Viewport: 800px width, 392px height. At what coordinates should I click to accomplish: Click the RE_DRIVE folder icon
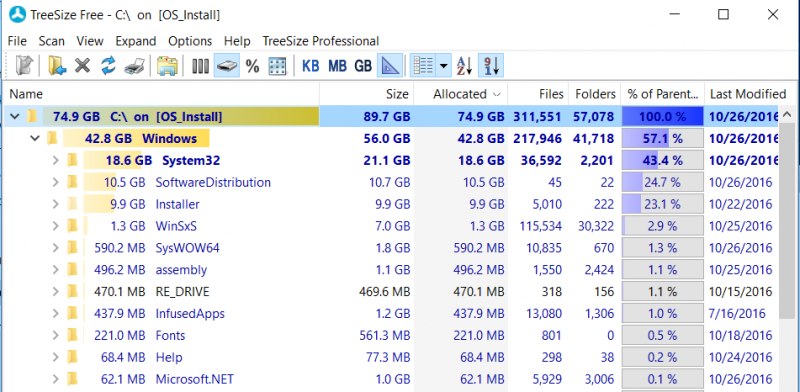(x=72, y=291)
